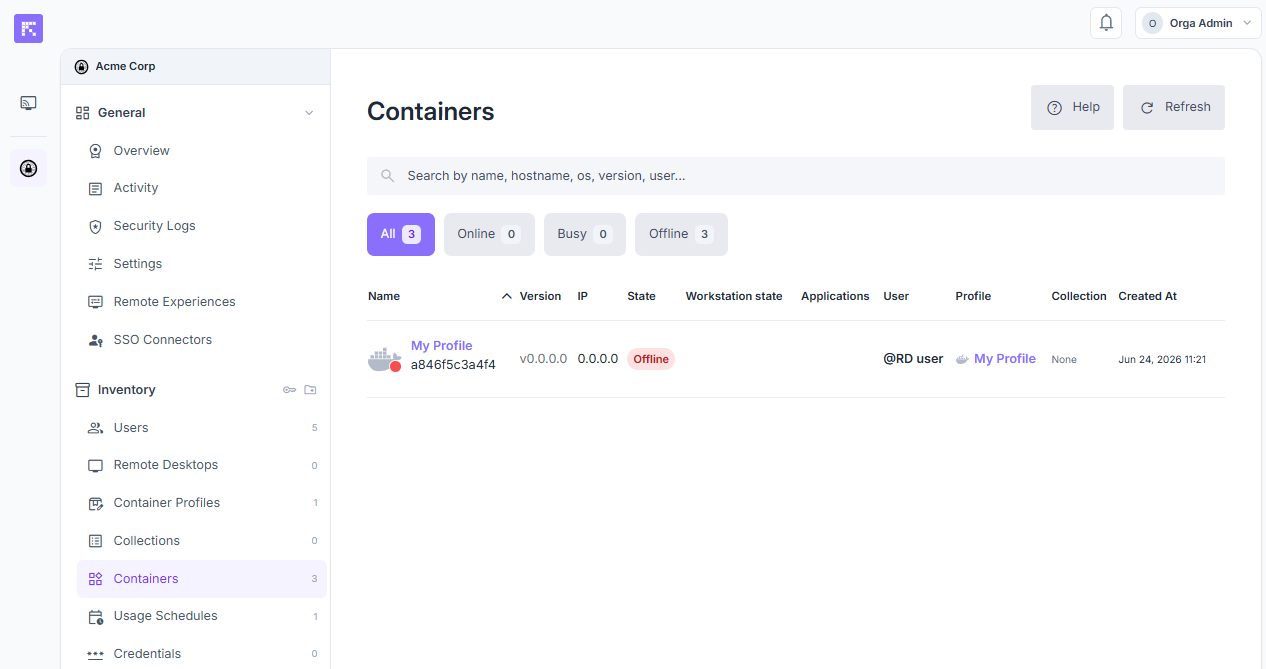This screenshot has width=1266, height=669.
Task: Open SSO Connectors in the sidebar
Action: click(x=202, y=340)
